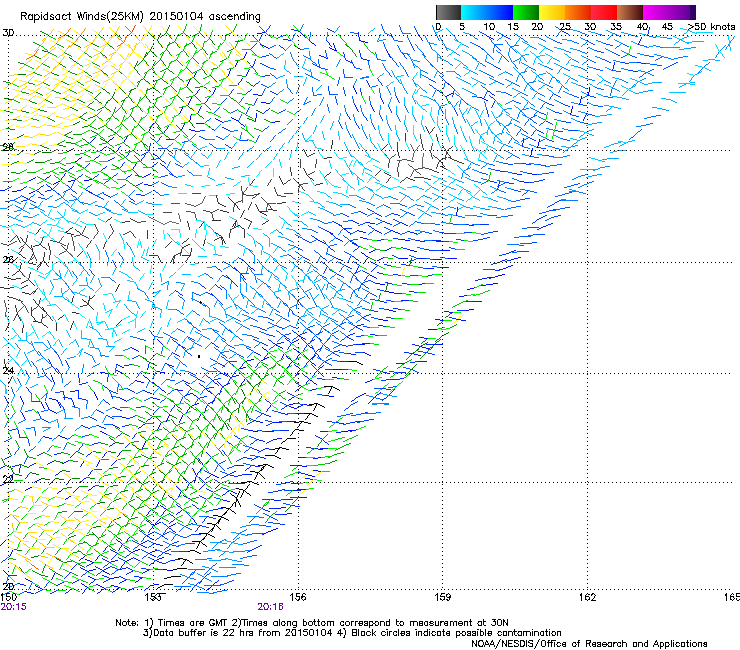Click the red 30-35 knots legend segment

[x=604, y=12]
